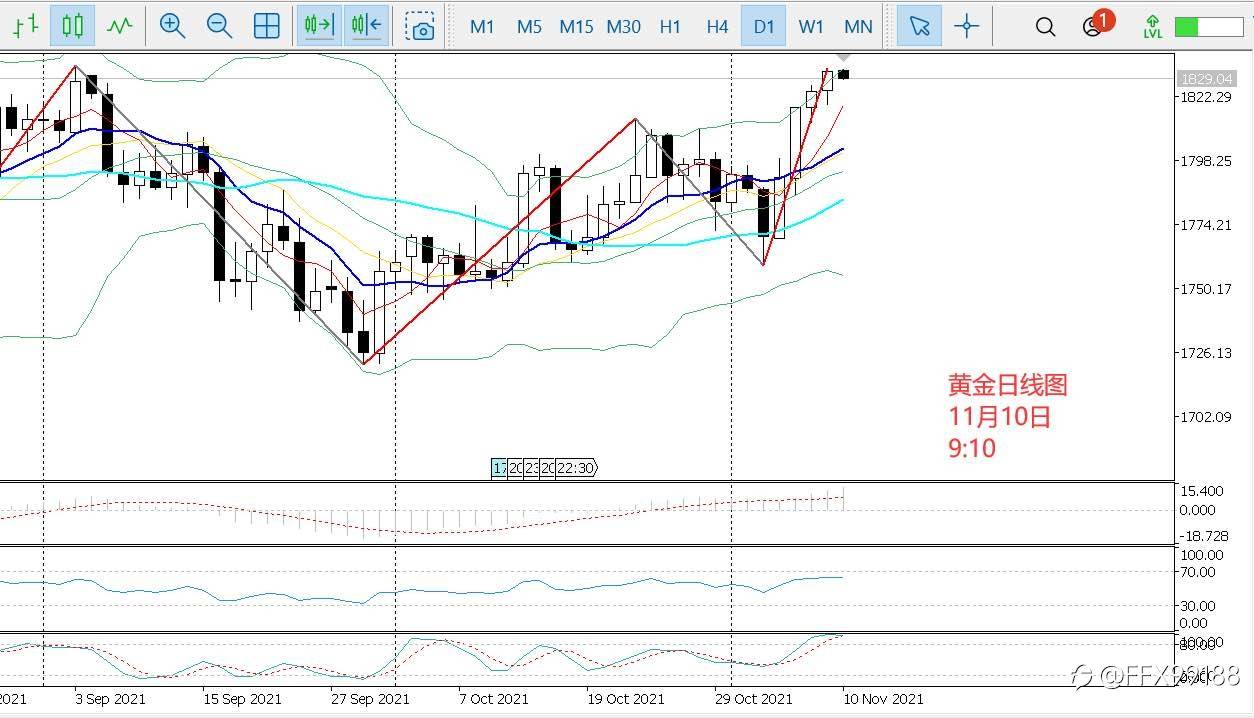Click the 30.00 RSI level label
Viewport: 1254px width, 718px height.
1199,605
